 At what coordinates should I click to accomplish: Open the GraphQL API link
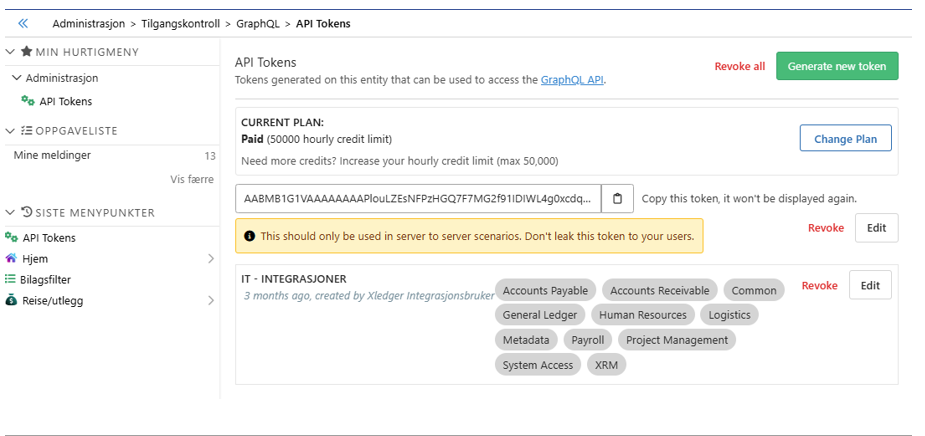tap(572, 80)
